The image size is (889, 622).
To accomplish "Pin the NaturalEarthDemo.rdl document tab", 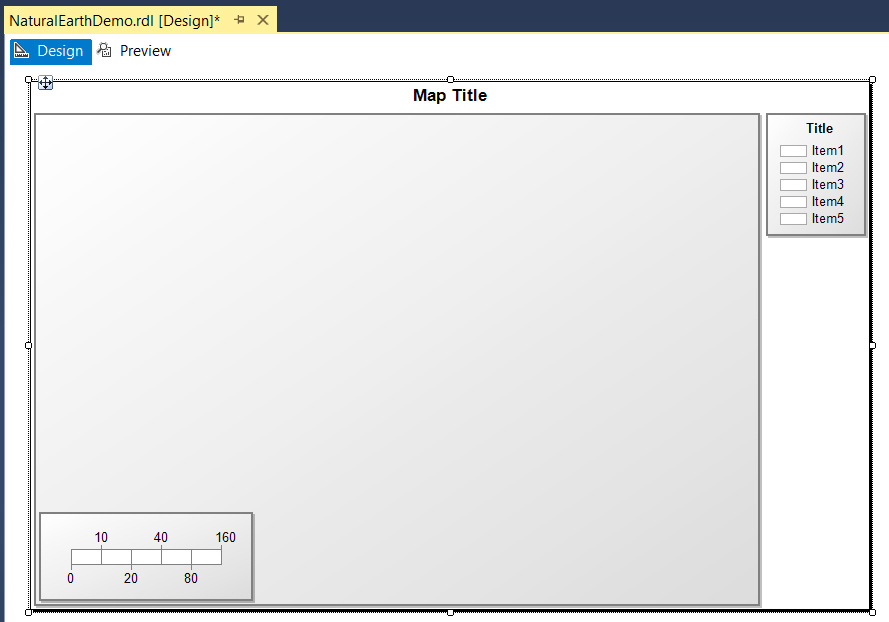I will (x=240, y=20).
